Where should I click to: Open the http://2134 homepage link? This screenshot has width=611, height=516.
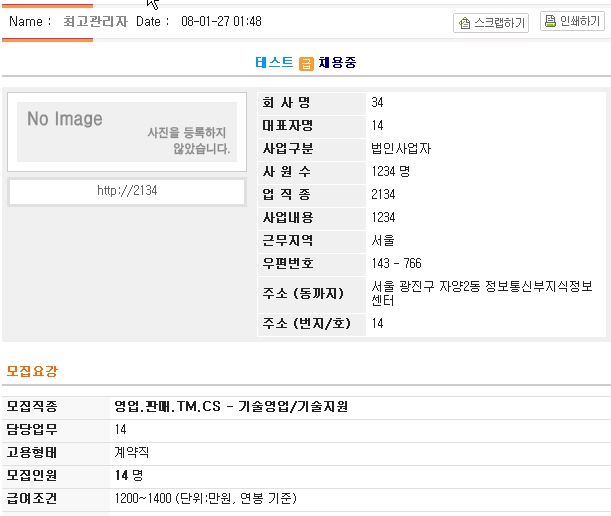coord(127,191)
